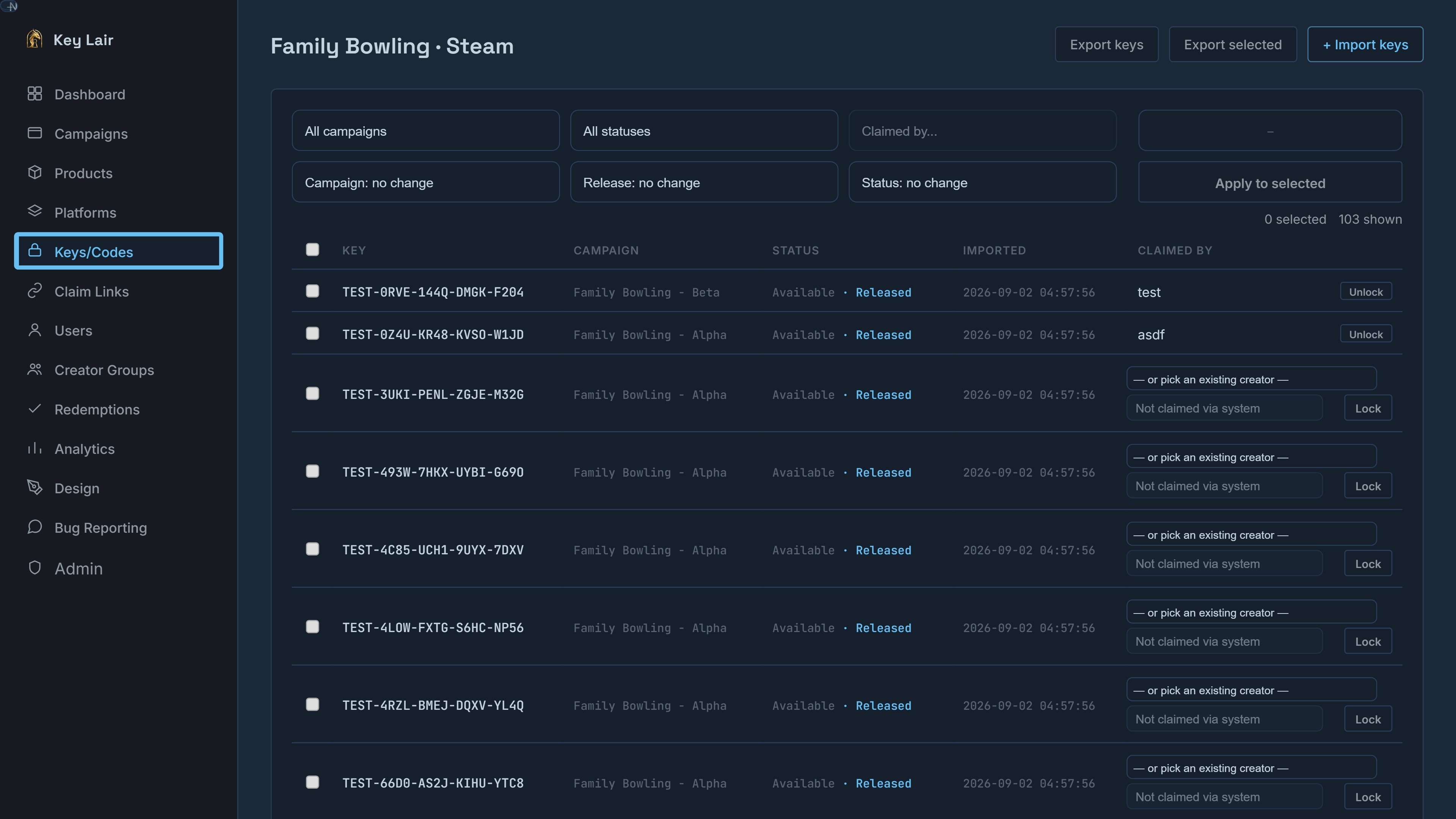
Task: Open creator picker for TEST-4C85-UCH1-9UYX-7DXV
Action: (x=1251, y=534)
